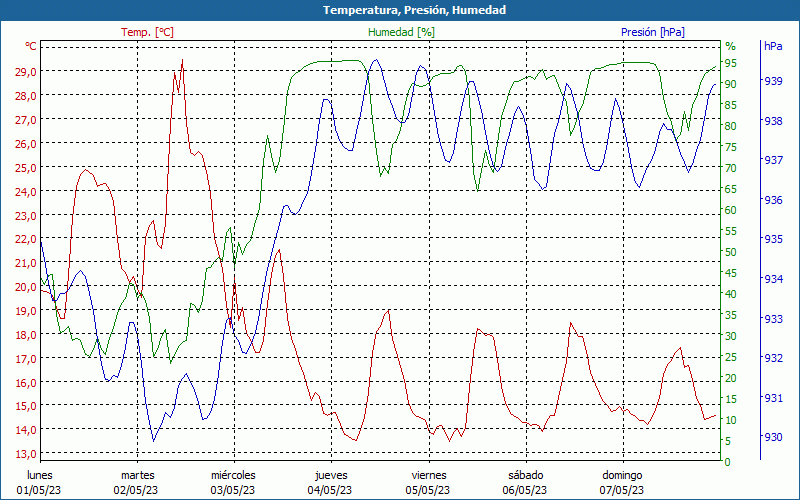Click the 934 tick on the pressure axis
This screenshot has height=500, width=800.
click(773, 279)
